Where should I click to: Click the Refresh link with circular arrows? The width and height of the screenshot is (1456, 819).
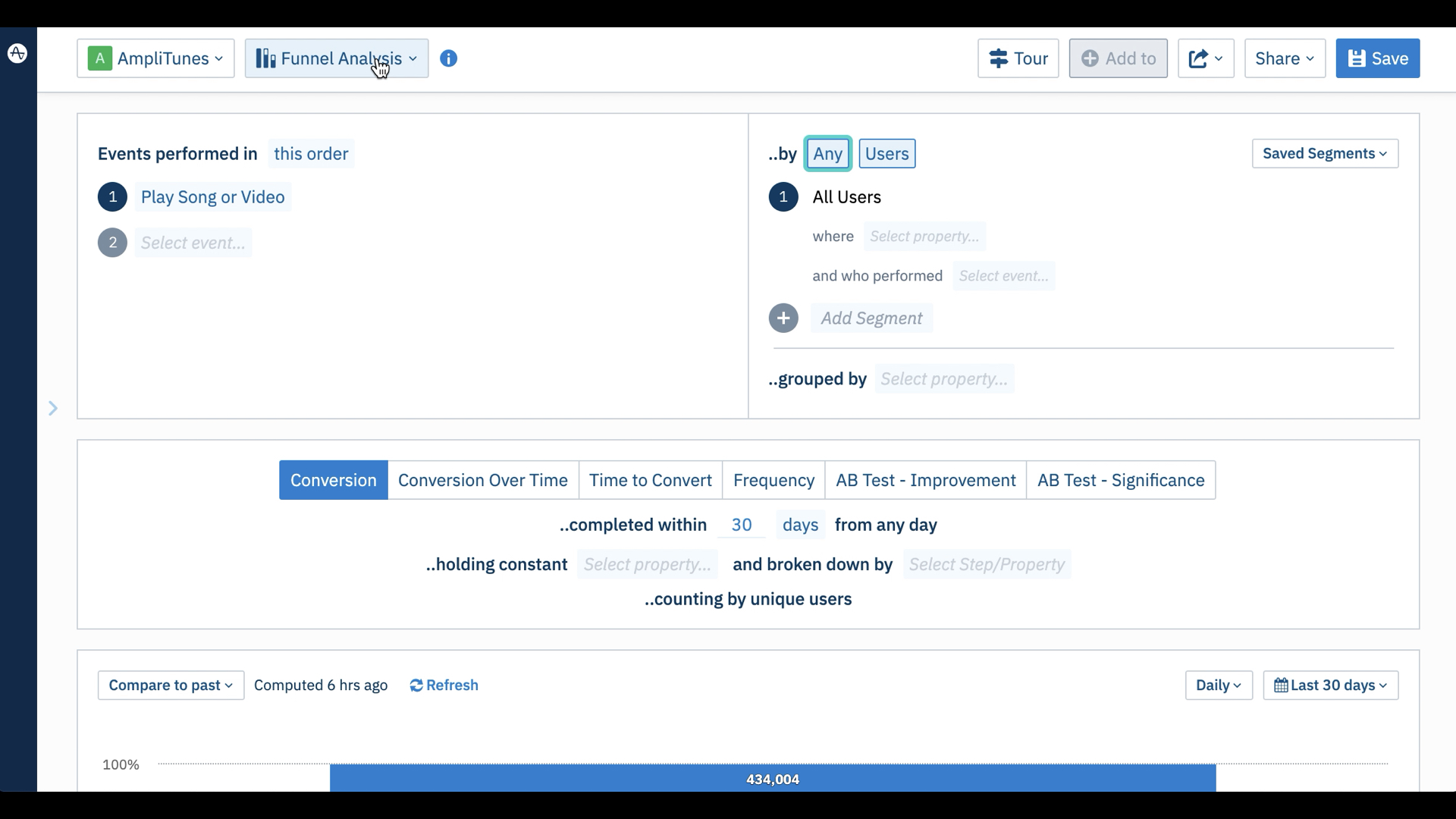pyautogui.click(x=444, y=686)
